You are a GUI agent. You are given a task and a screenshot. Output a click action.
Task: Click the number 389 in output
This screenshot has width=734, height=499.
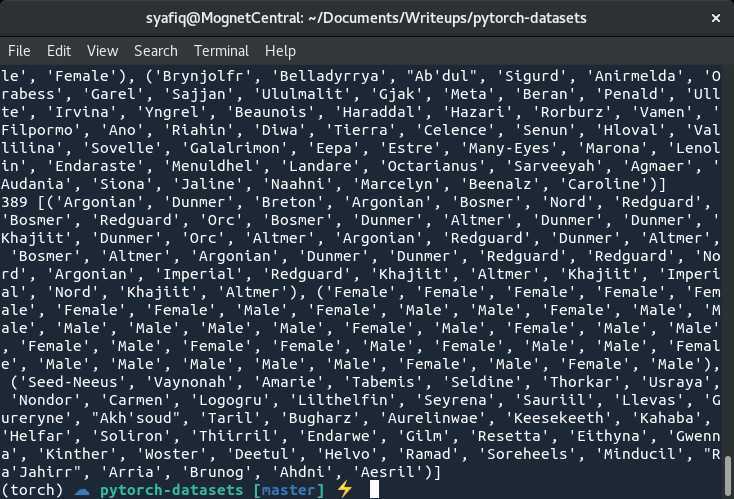(x=14, y=202)
